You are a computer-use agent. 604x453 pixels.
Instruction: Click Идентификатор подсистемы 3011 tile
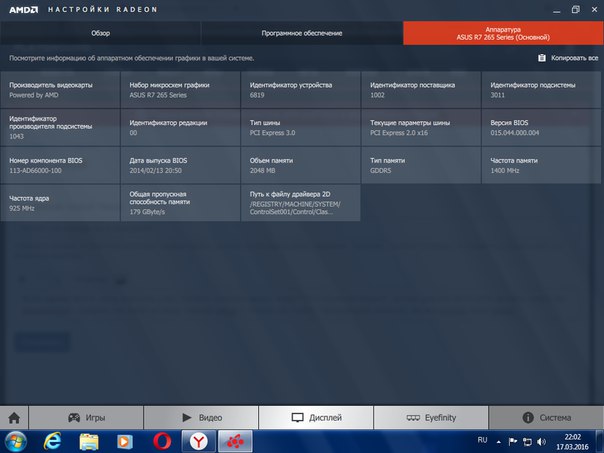tap(541, 90)
